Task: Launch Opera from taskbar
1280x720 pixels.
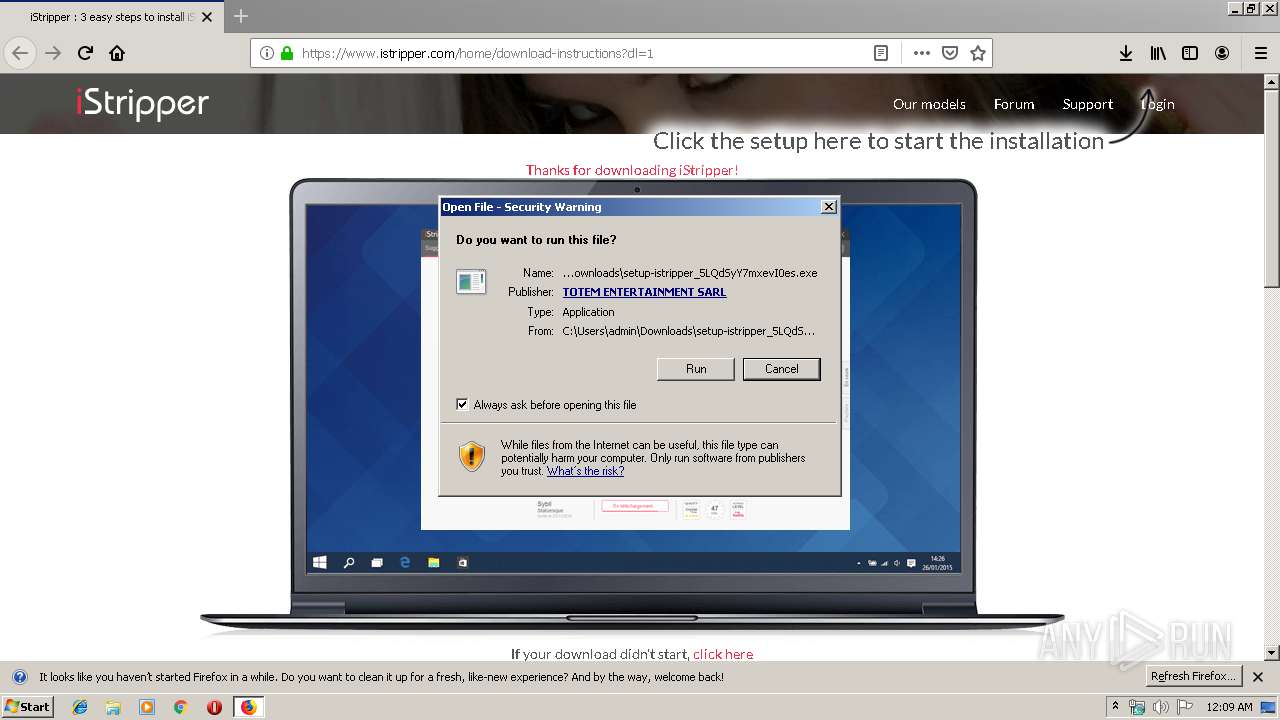Action: coord(214,707)
